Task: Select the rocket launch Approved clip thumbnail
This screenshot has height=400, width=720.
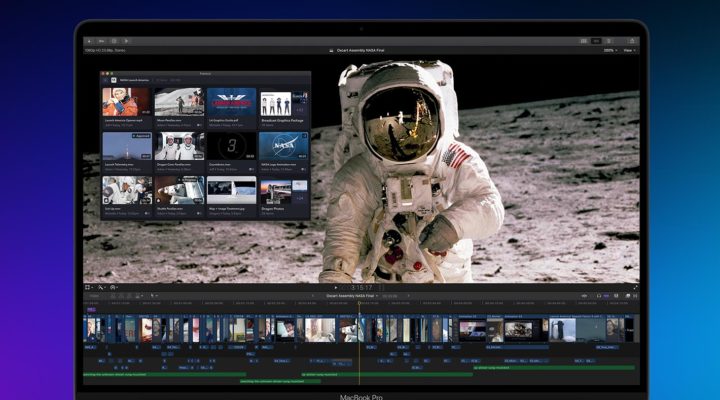Action: pos(127,146)
